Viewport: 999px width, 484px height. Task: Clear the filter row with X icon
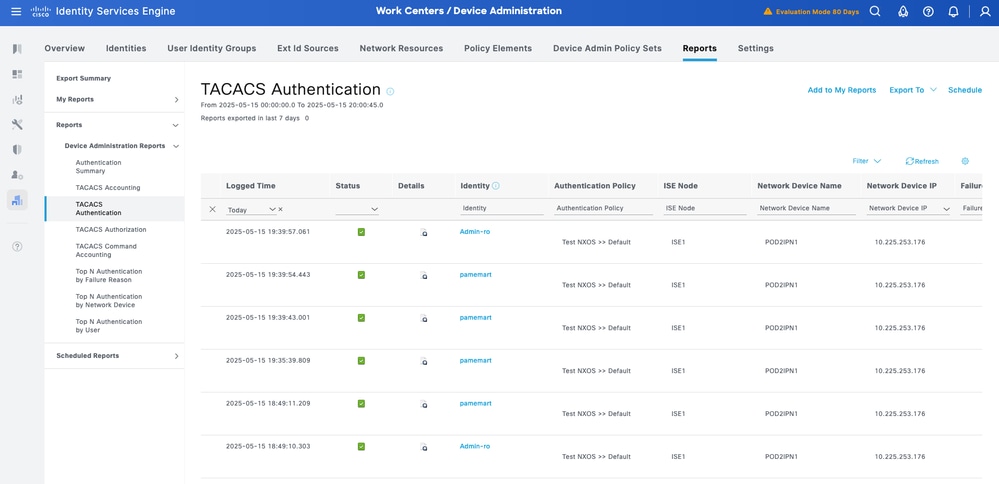[x=213, y=209]
